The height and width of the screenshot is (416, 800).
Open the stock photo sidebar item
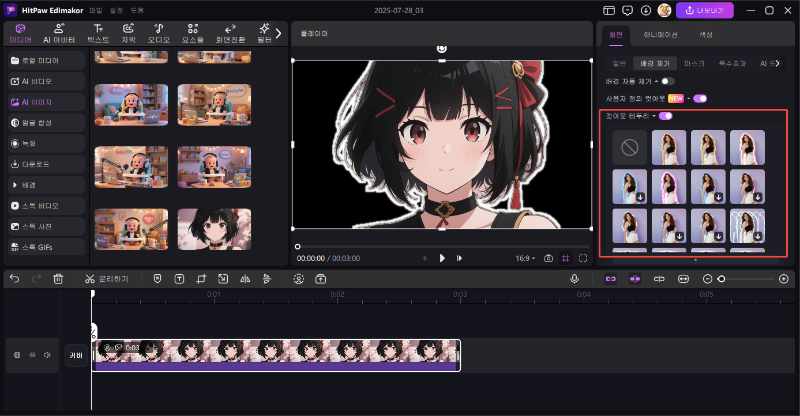click(x=46, y=226)
